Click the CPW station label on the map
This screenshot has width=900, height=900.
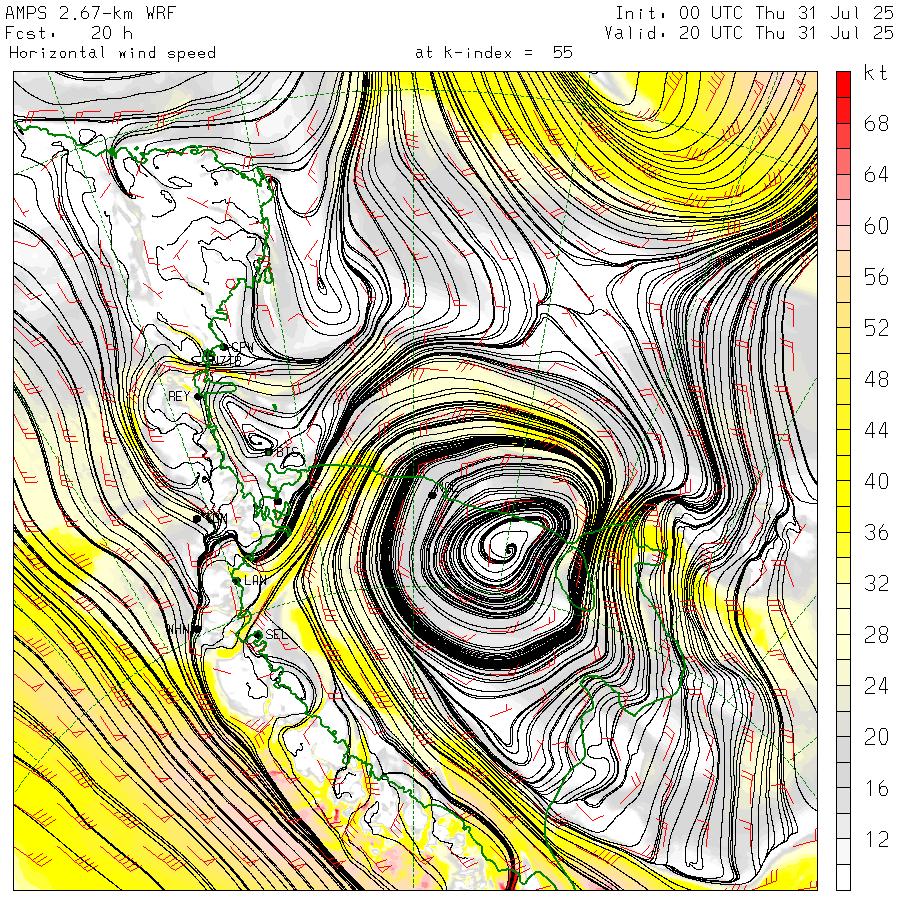[x=242, y=347]
